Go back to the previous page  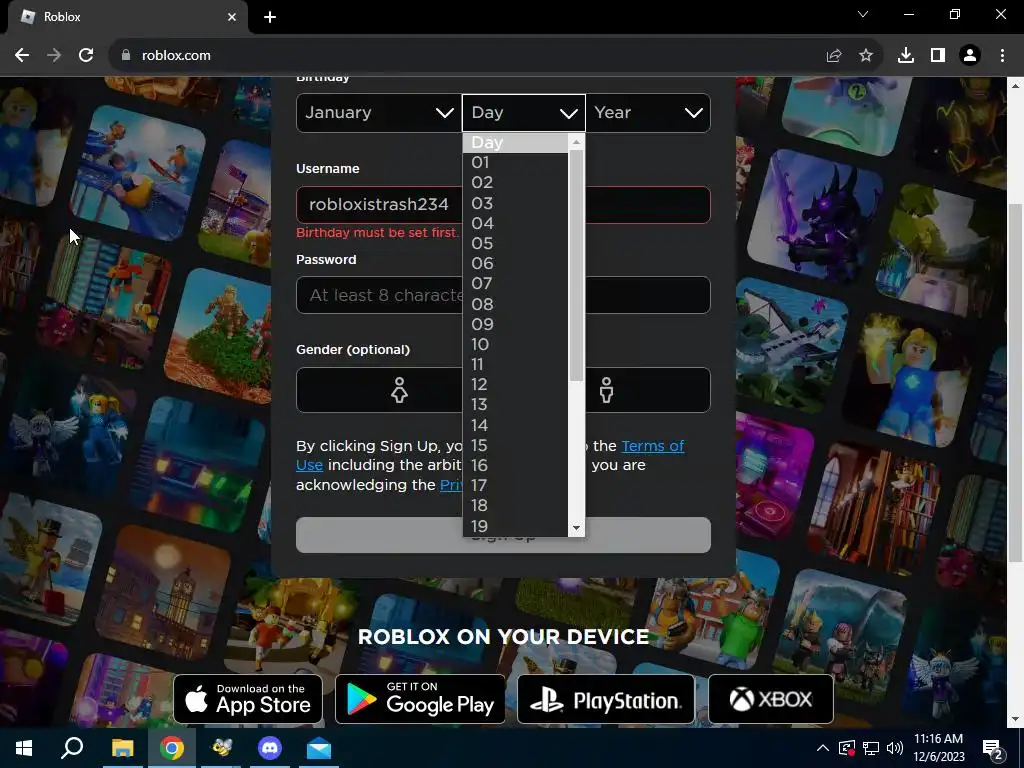(22, 56)
